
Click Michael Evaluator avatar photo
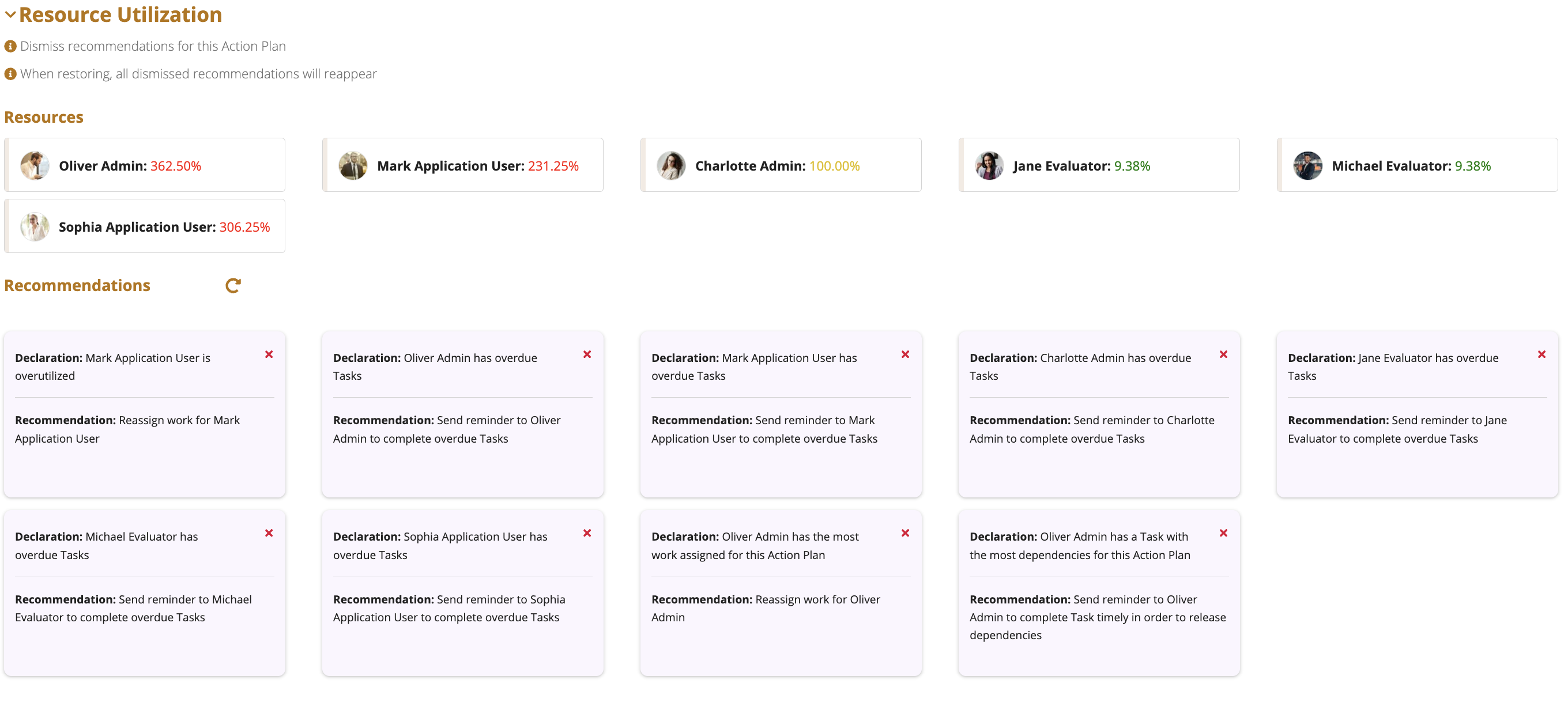(1308, 165)
